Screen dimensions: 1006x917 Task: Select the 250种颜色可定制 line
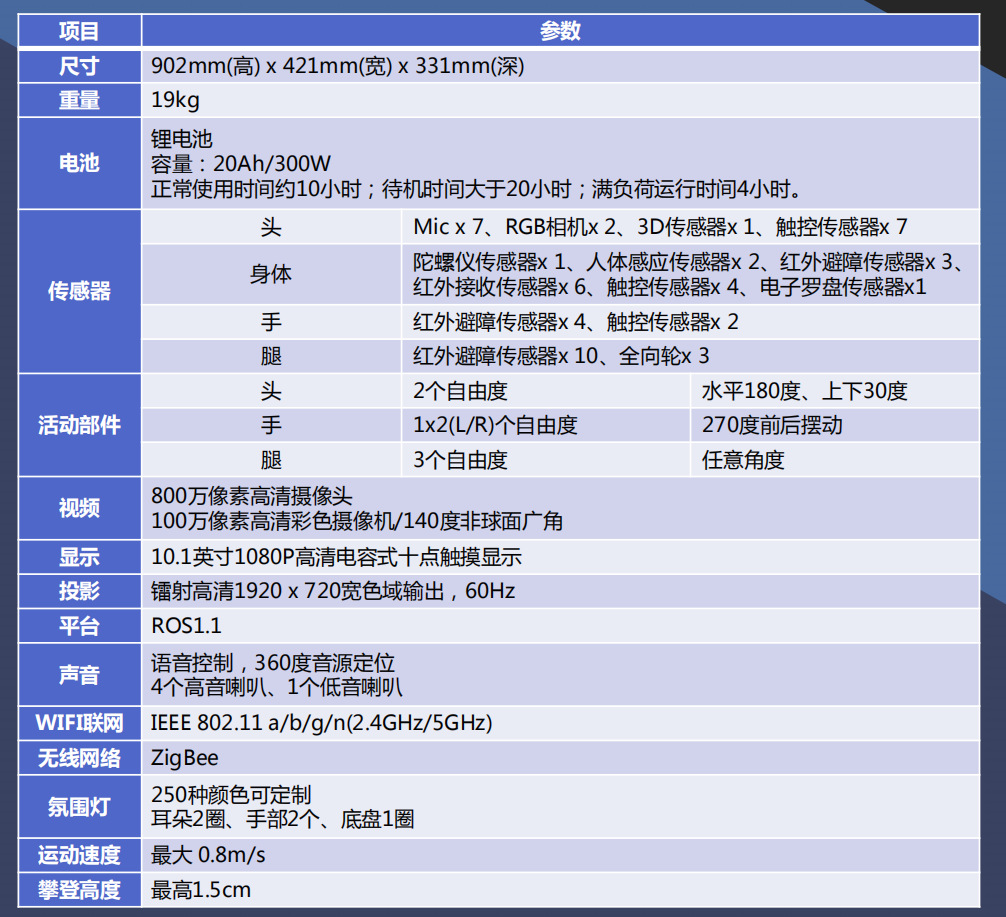tap(231, 795)
